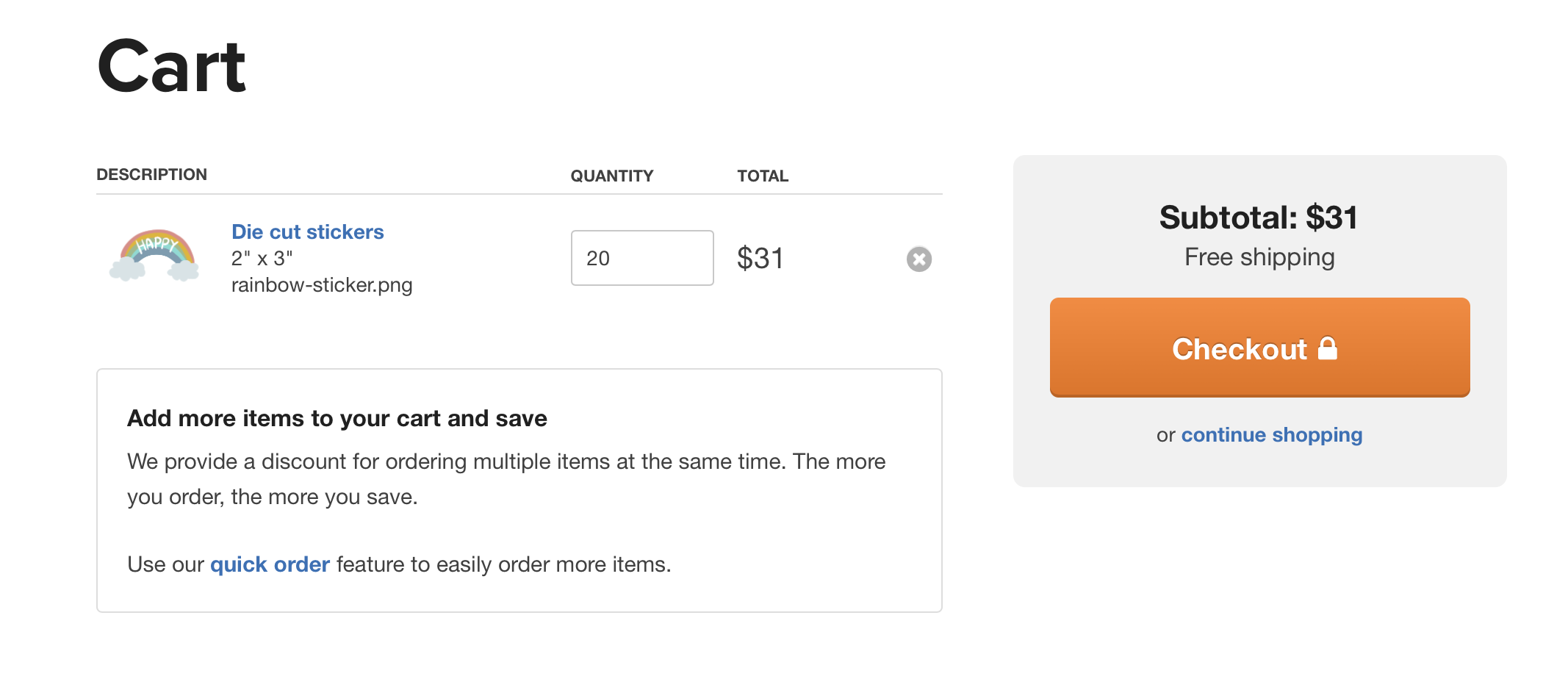This screenshot has height=679, width=1568.
Task: Click the lock icon on Checkout
Action: click(1327, 348)
